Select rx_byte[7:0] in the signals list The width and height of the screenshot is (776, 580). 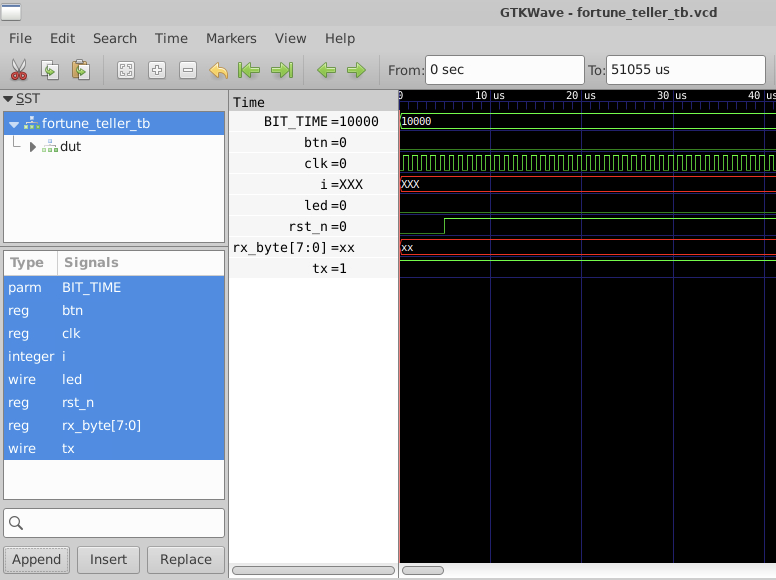(101, 425)
